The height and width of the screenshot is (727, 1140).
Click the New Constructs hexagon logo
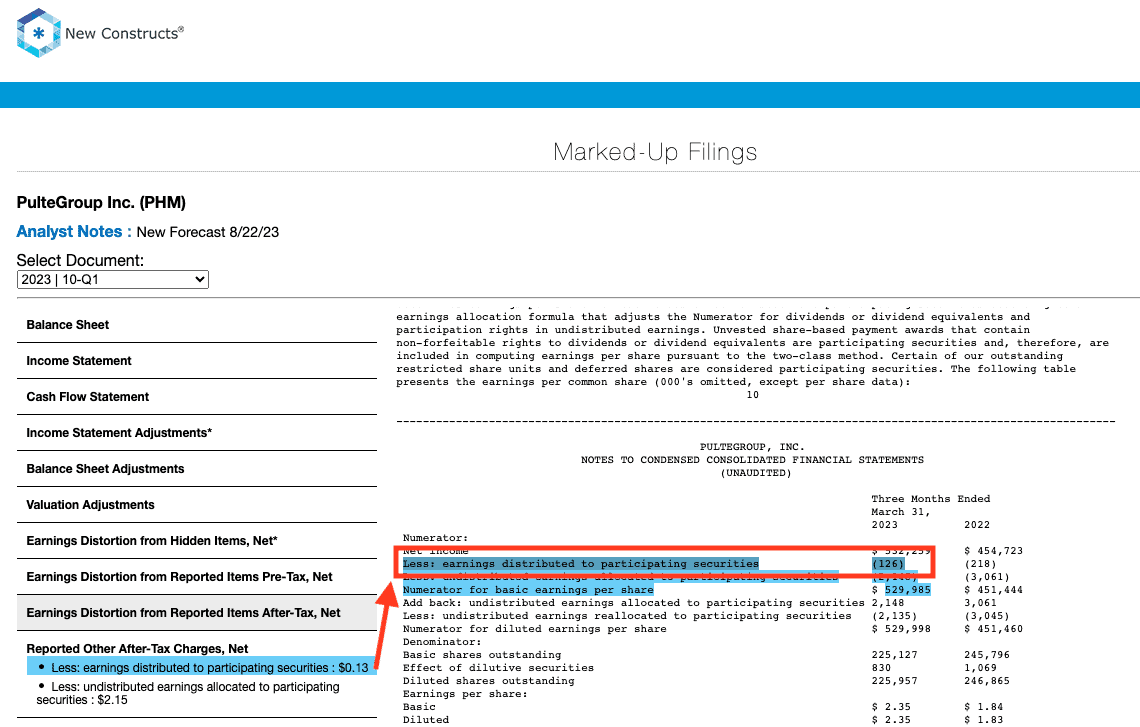click(x=39, y=33)
